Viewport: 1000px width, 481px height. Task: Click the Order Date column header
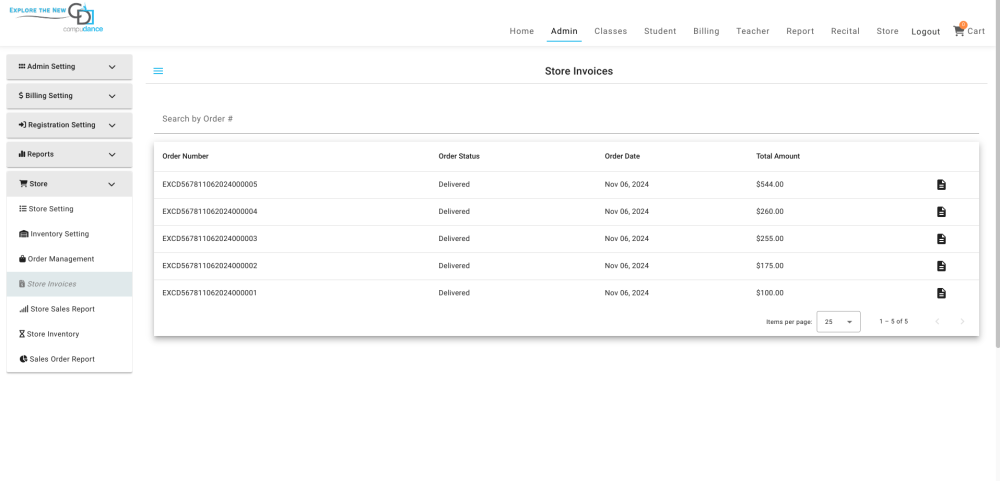[622, 156]
